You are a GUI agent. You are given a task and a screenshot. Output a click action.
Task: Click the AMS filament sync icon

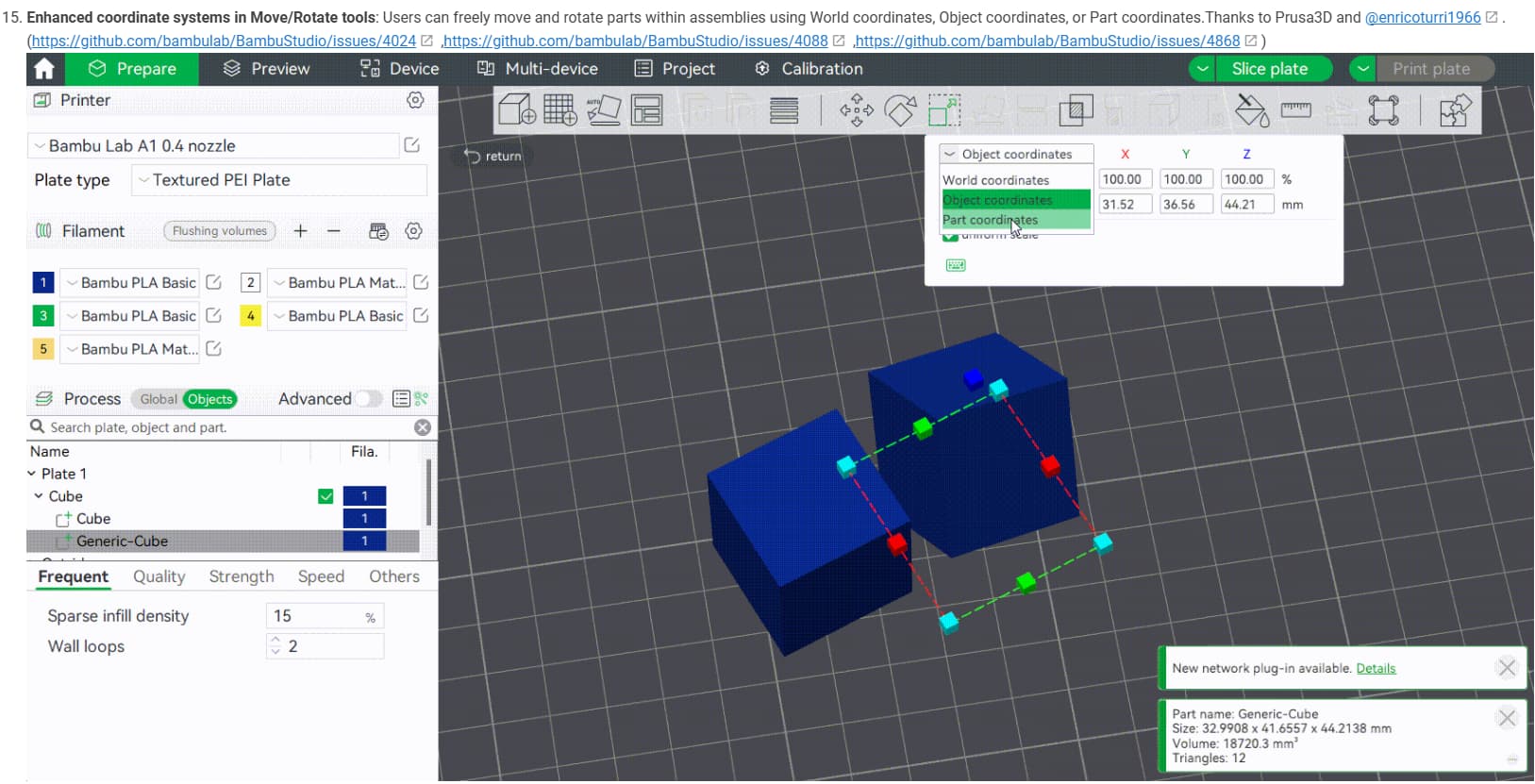(x=378, y=231)
